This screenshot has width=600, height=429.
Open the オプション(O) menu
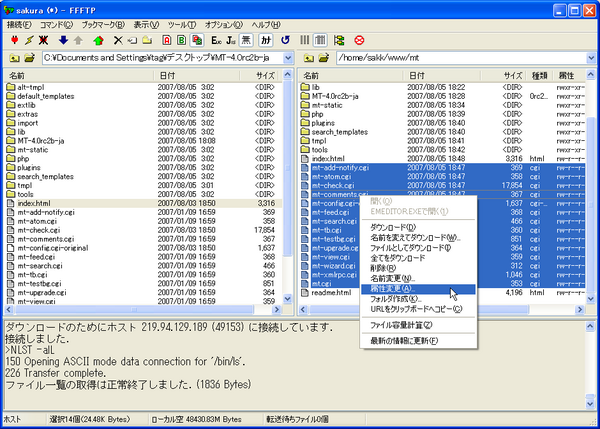click(x=223, y=25)
